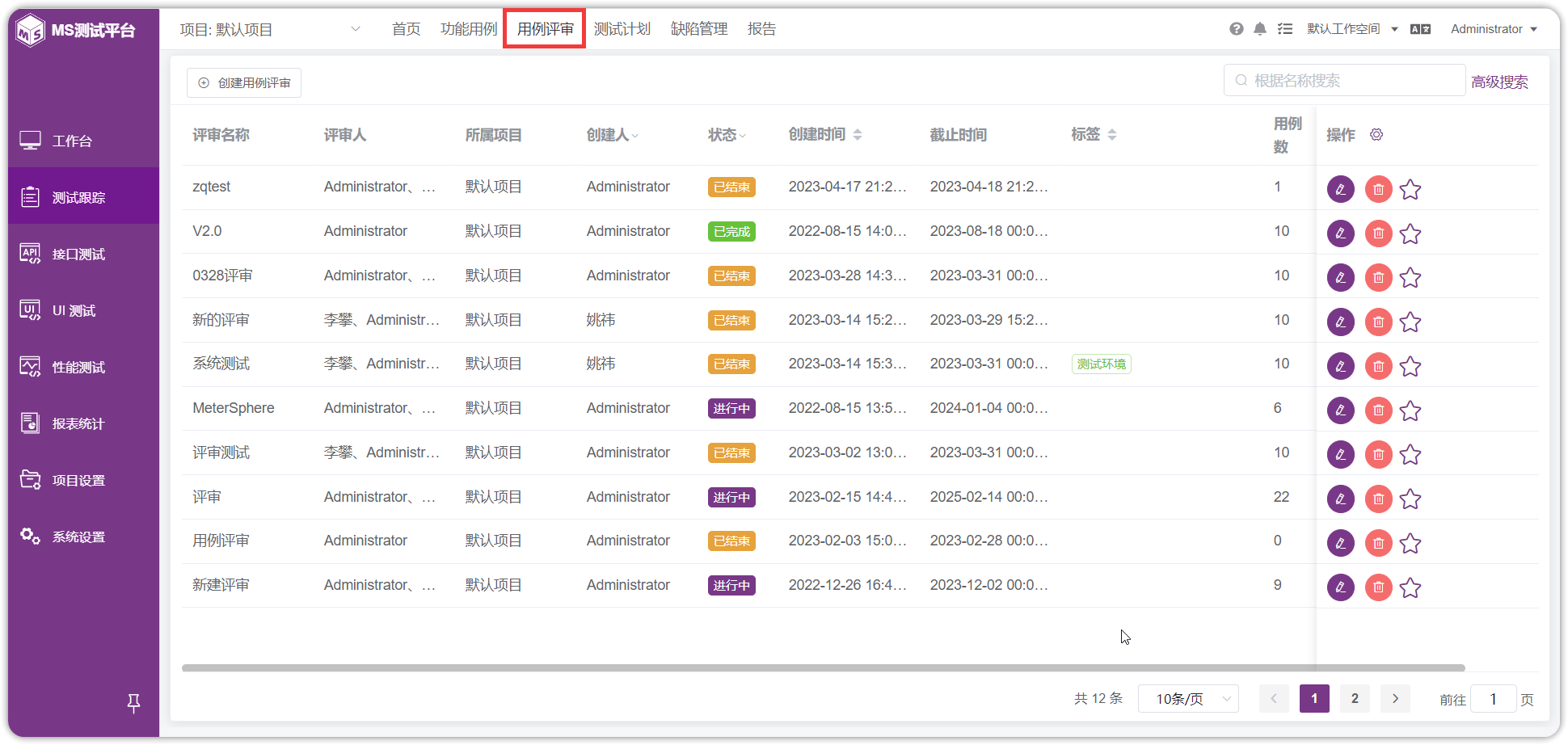Click the 前往 page number input
This screenshot has width=1568, height=745.
1493,699
